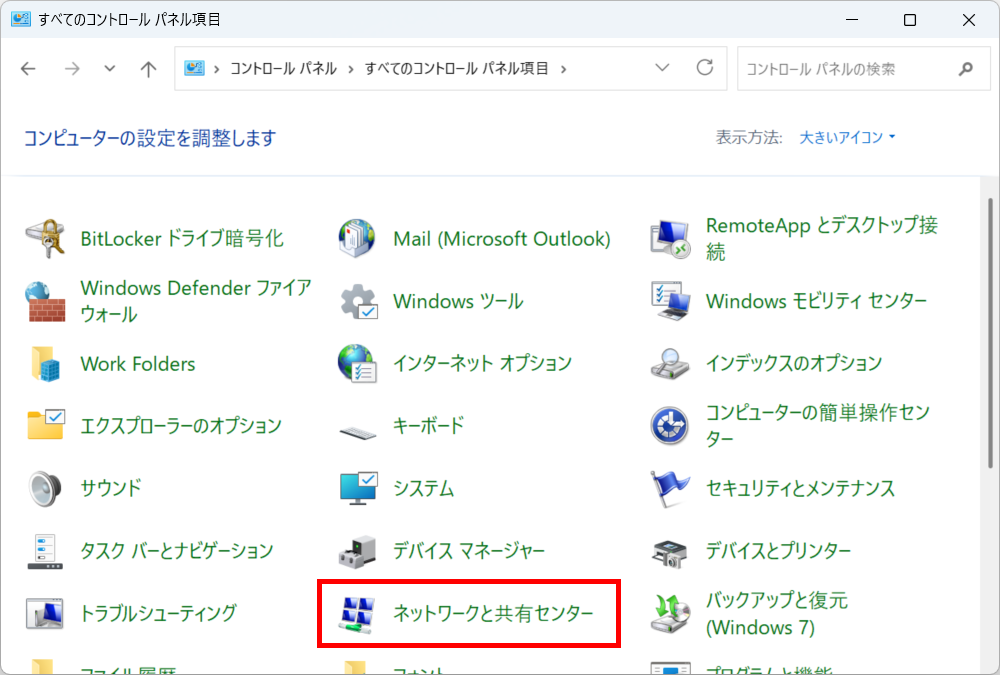Go forward using the forward arrow
The width and height of the screenshot is (1000, 675).
(x=72, y=68)
